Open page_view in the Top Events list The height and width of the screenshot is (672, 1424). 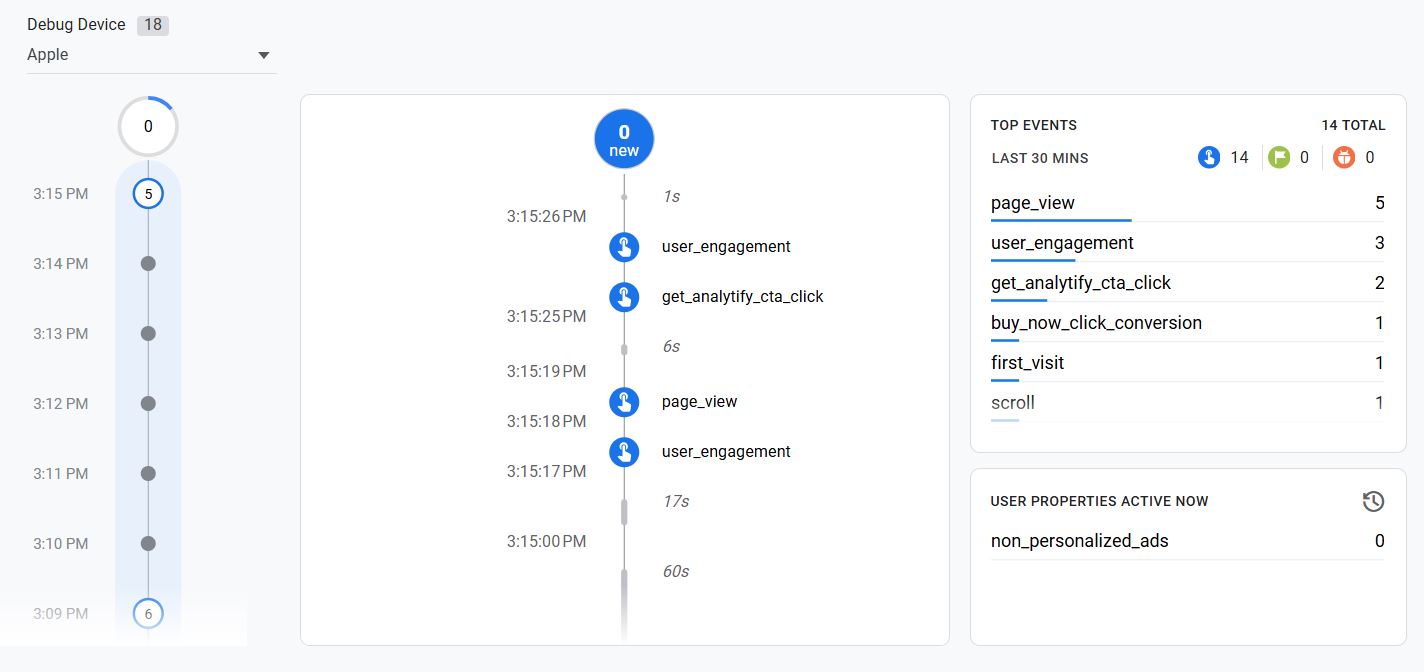(x=1033, y=203)
